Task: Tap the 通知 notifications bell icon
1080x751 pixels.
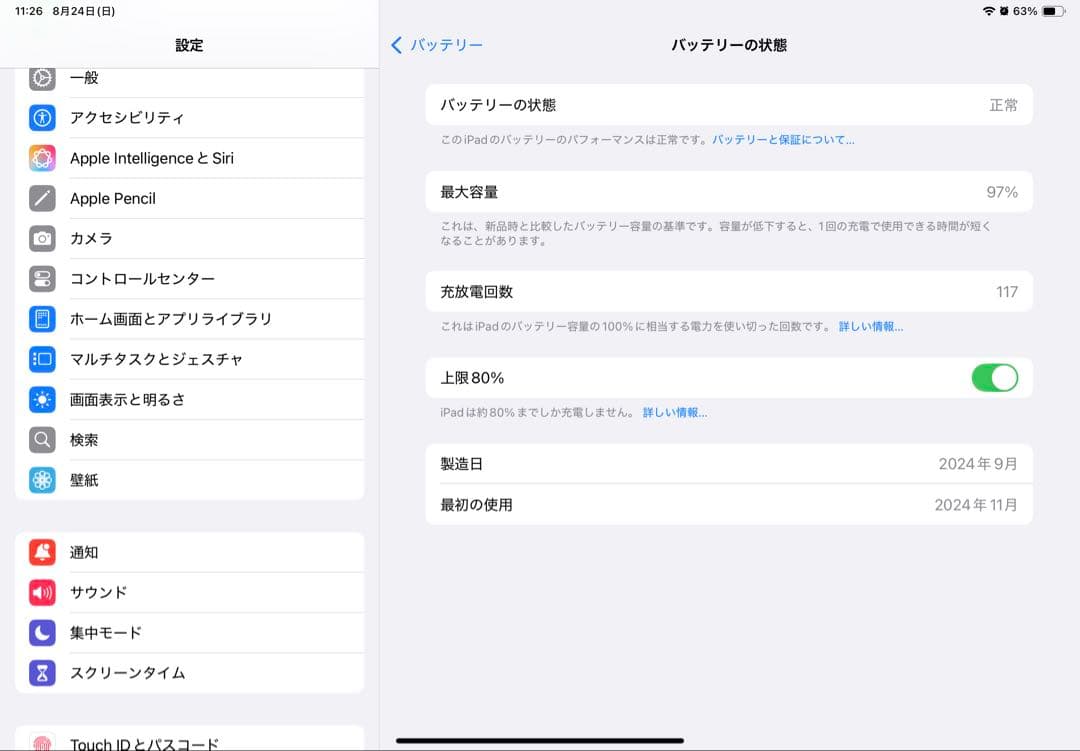Action: [x=41, y=552]
